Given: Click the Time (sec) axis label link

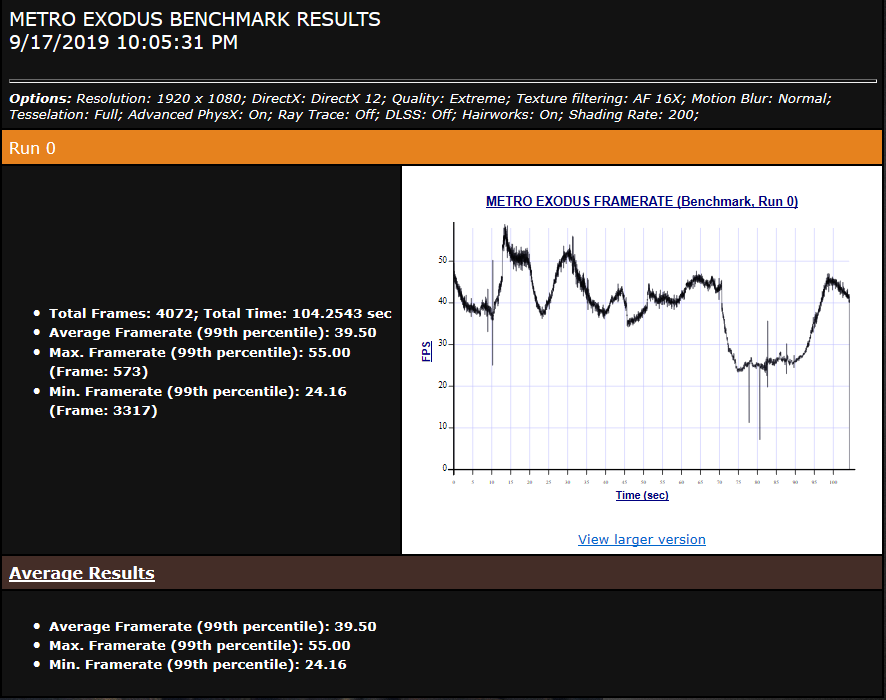Looking at the screenshot, I should click(642, 495).
